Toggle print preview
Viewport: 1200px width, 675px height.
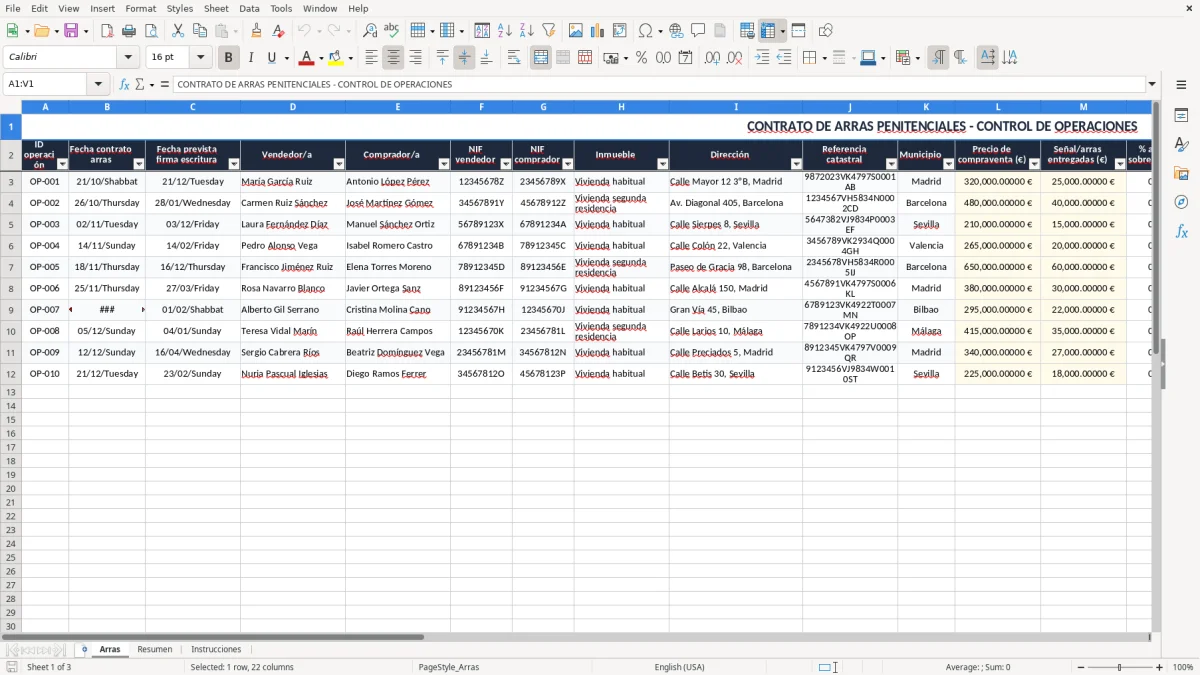click(151, 31)
